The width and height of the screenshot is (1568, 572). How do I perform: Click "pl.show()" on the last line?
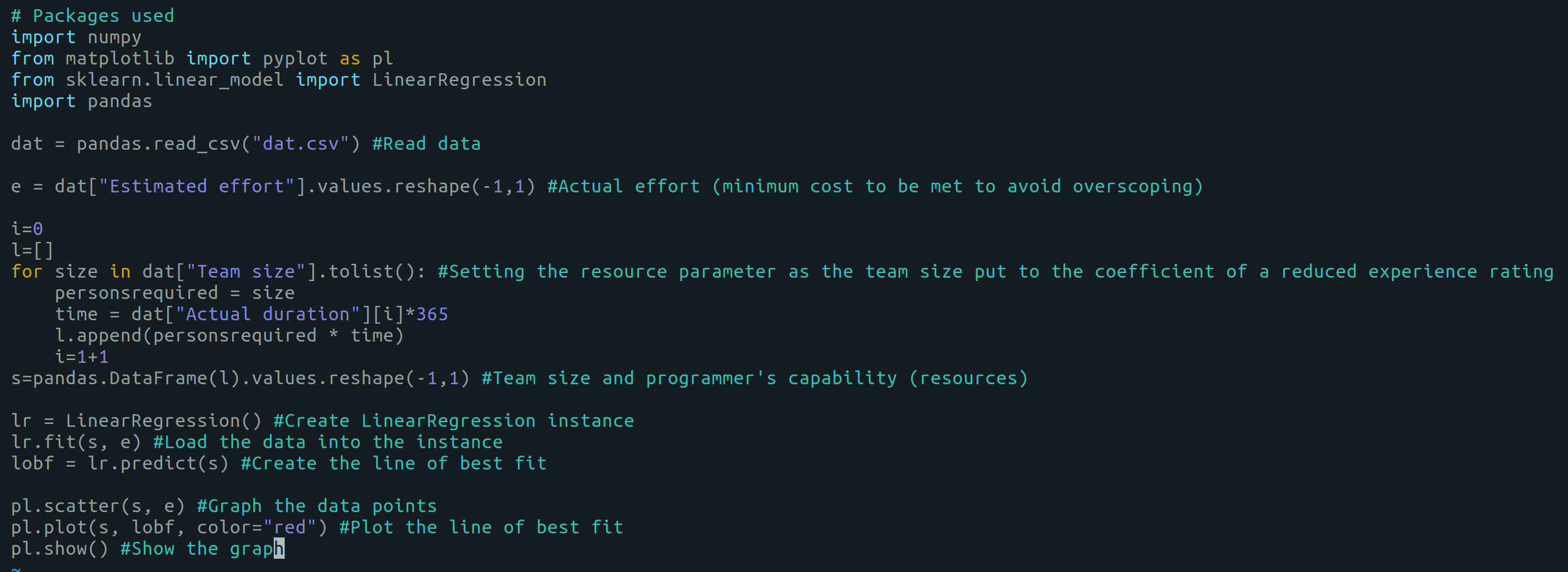pyautogui.click(x=59, y=549)
